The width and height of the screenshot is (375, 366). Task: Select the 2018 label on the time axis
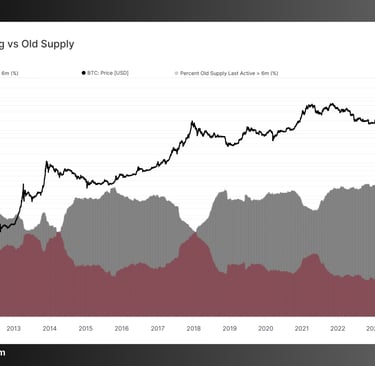193,329
